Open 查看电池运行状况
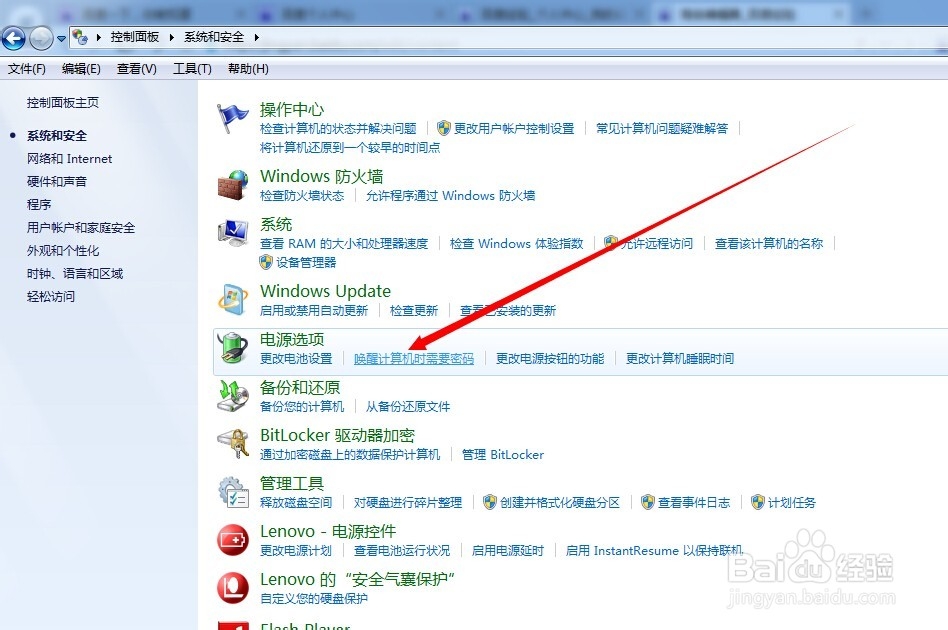This screenshot has width=948, height=630. [401, 551]
